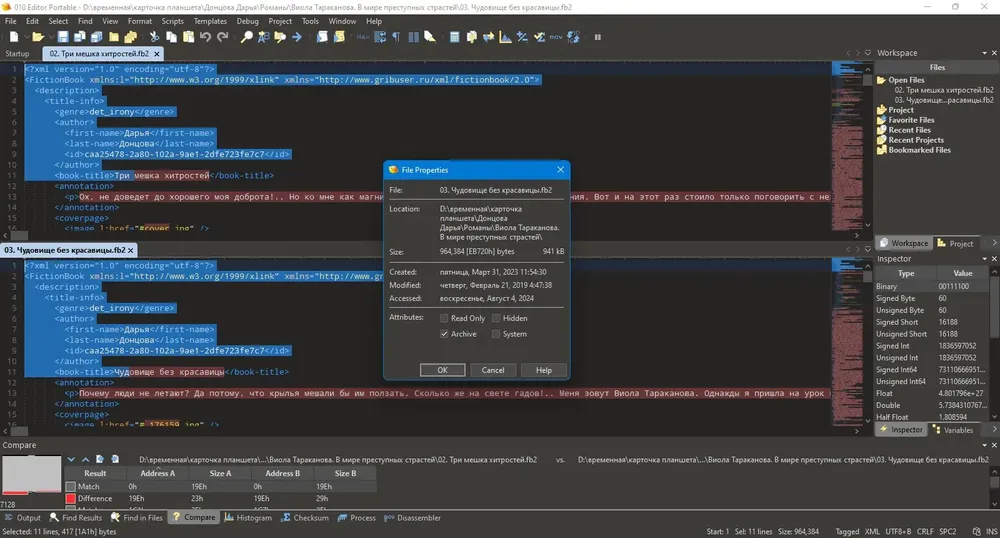Uncheck the Archive attribute checkbox

click(444, 334)
